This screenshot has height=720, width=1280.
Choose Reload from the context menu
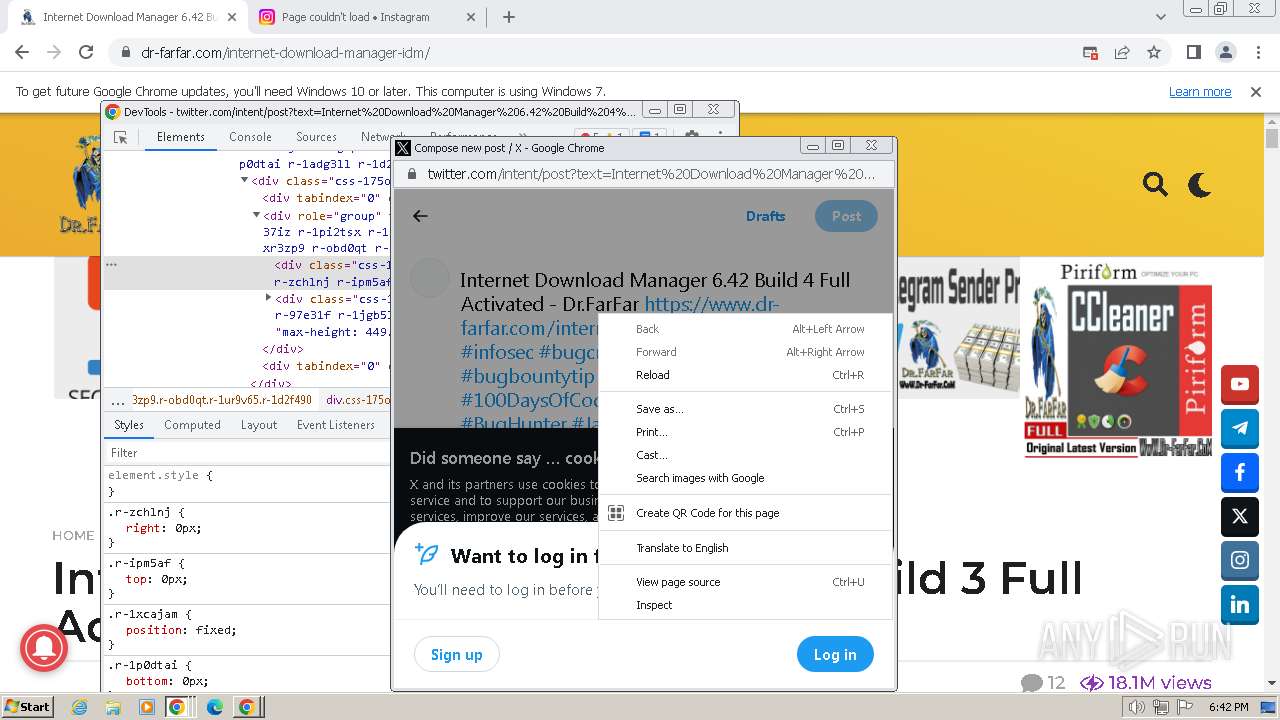[745, 375]
